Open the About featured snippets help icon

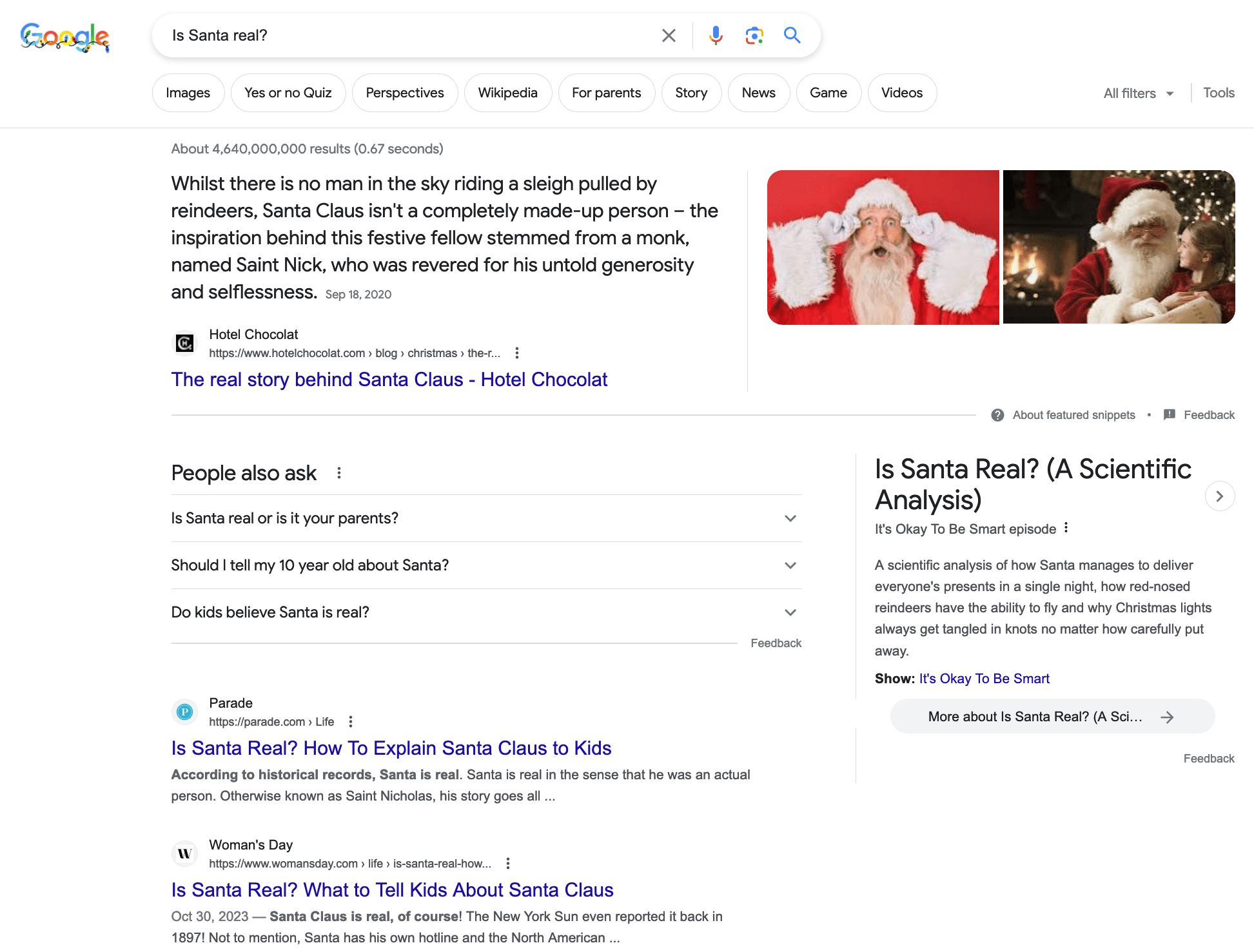(997, 415)
